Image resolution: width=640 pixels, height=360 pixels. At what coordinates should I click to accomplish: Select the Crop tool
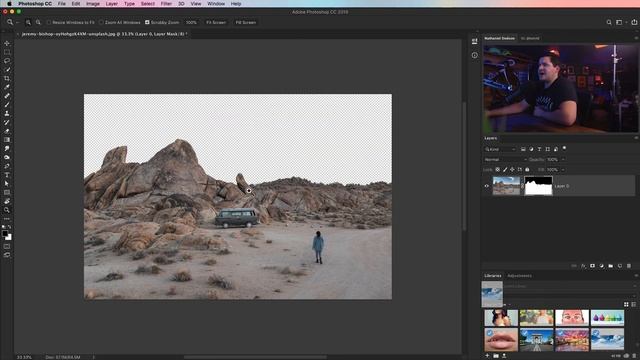tap(7, 78)
